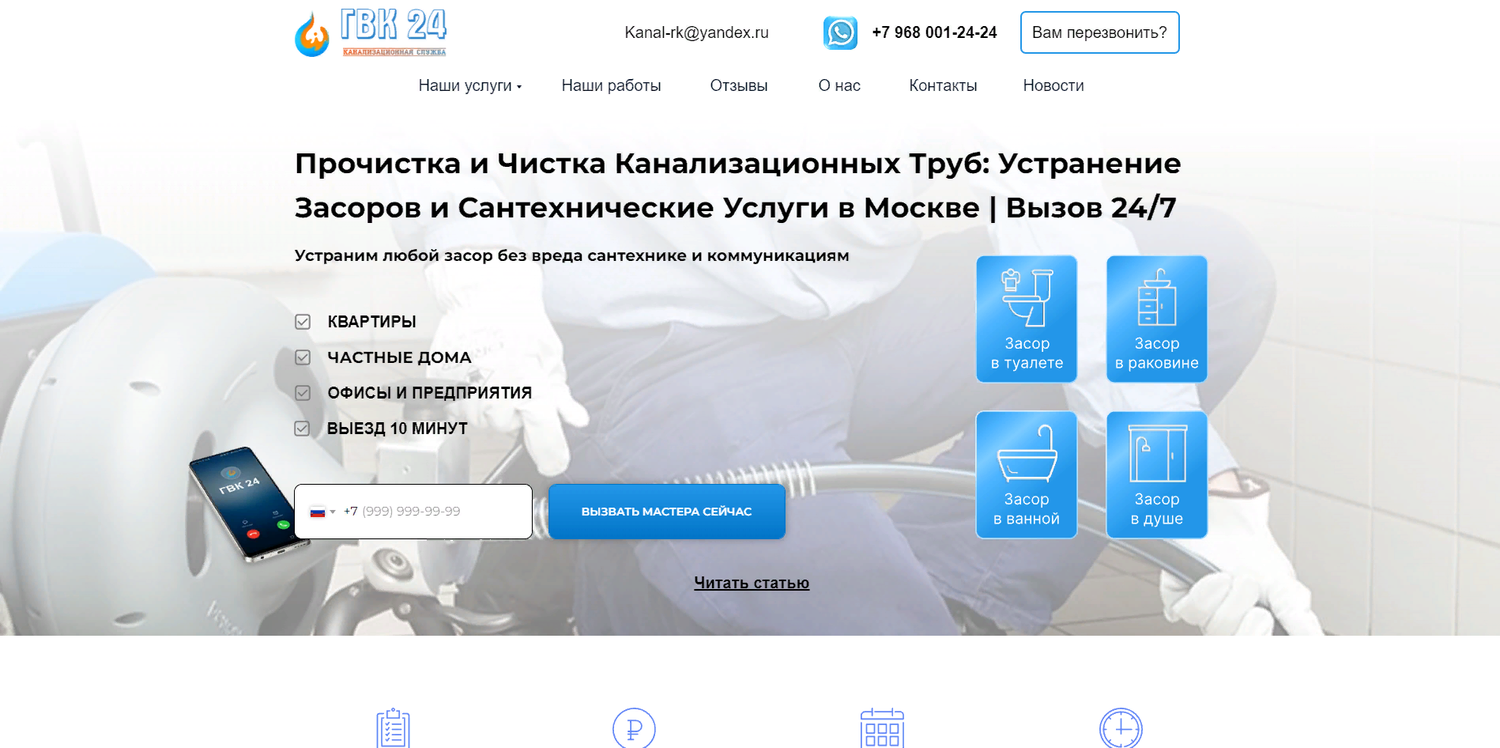Click the ВЫЕЗД 10 МИНУТ label text
The width and height of the screenshot is (1500, 748).
397,428
